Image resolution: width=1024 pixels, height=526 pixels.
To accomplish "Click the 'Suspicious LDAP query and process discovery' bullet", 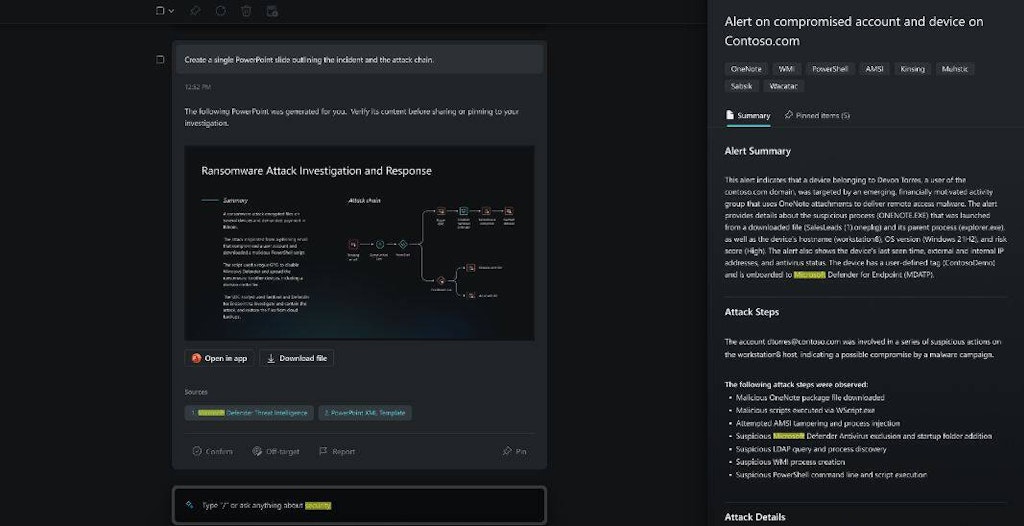I will click(810, 449).
